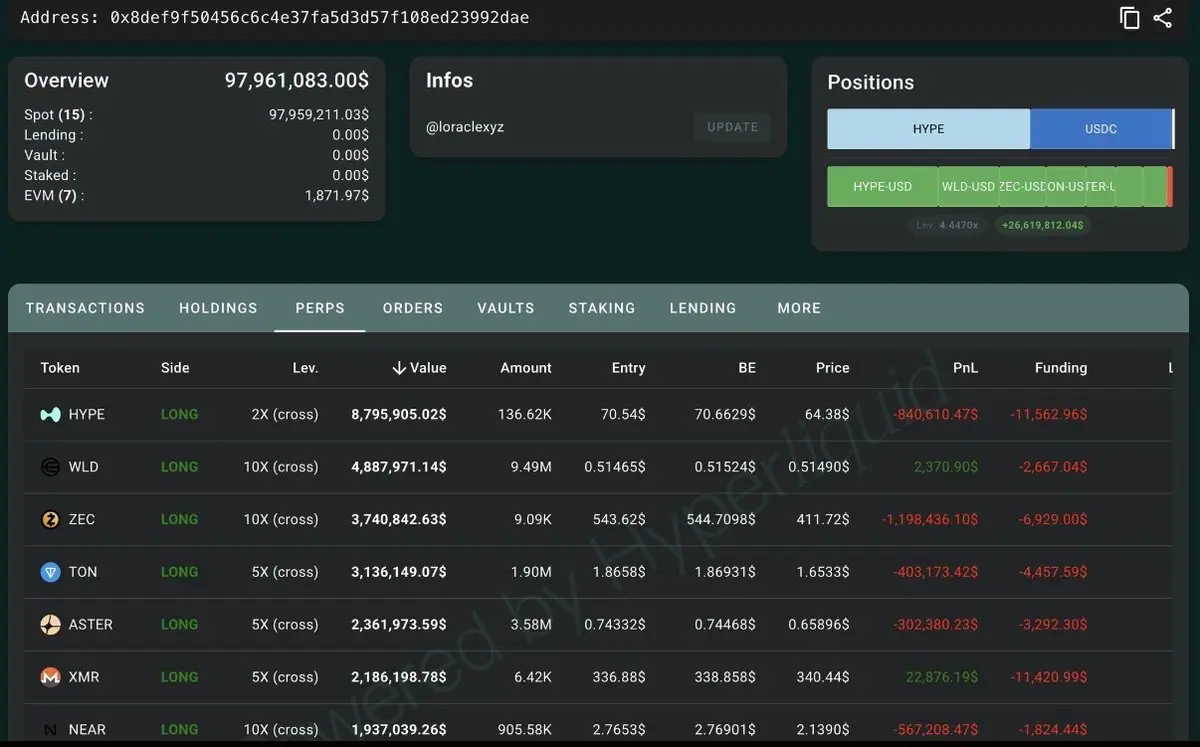Go to the ORDERS tab

point(413,308)
